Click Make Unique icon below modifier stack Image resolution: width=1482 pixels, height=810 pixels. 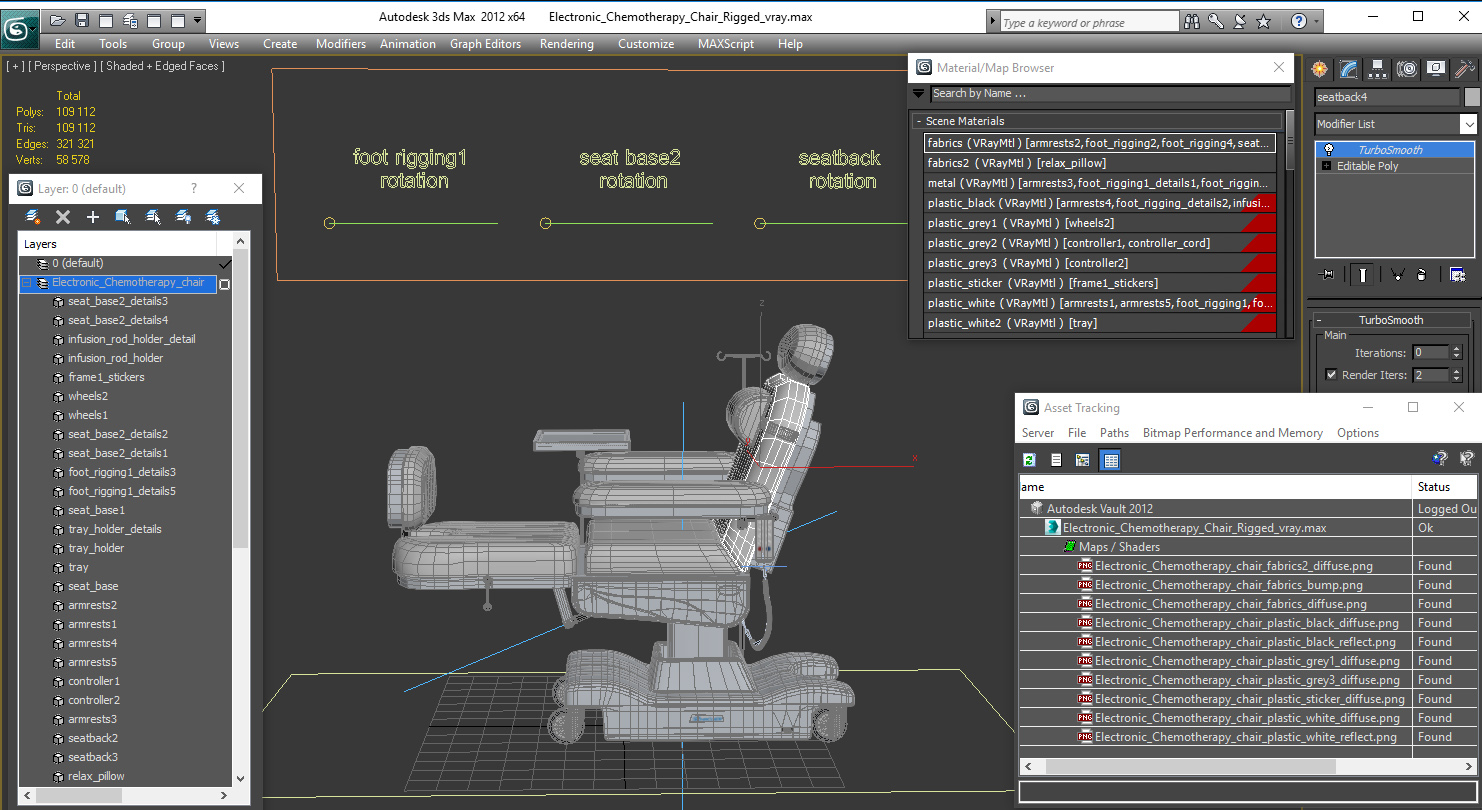(x=1398, y=275)
